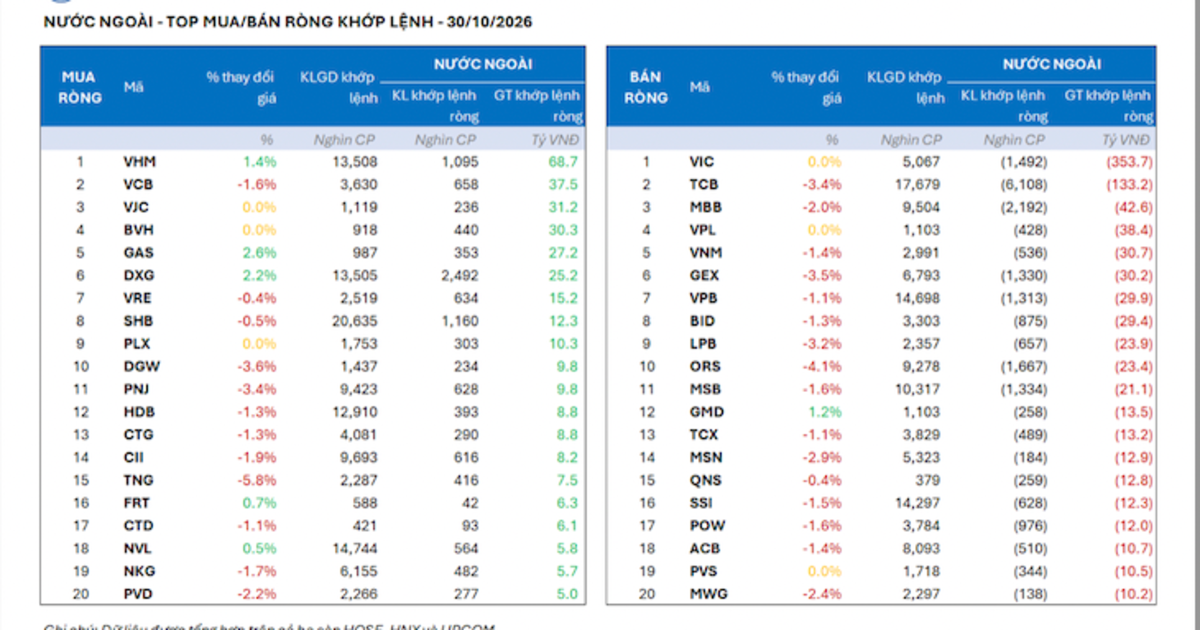Click the BVH stock code
1200x630 pixels.
pos(139,229)
